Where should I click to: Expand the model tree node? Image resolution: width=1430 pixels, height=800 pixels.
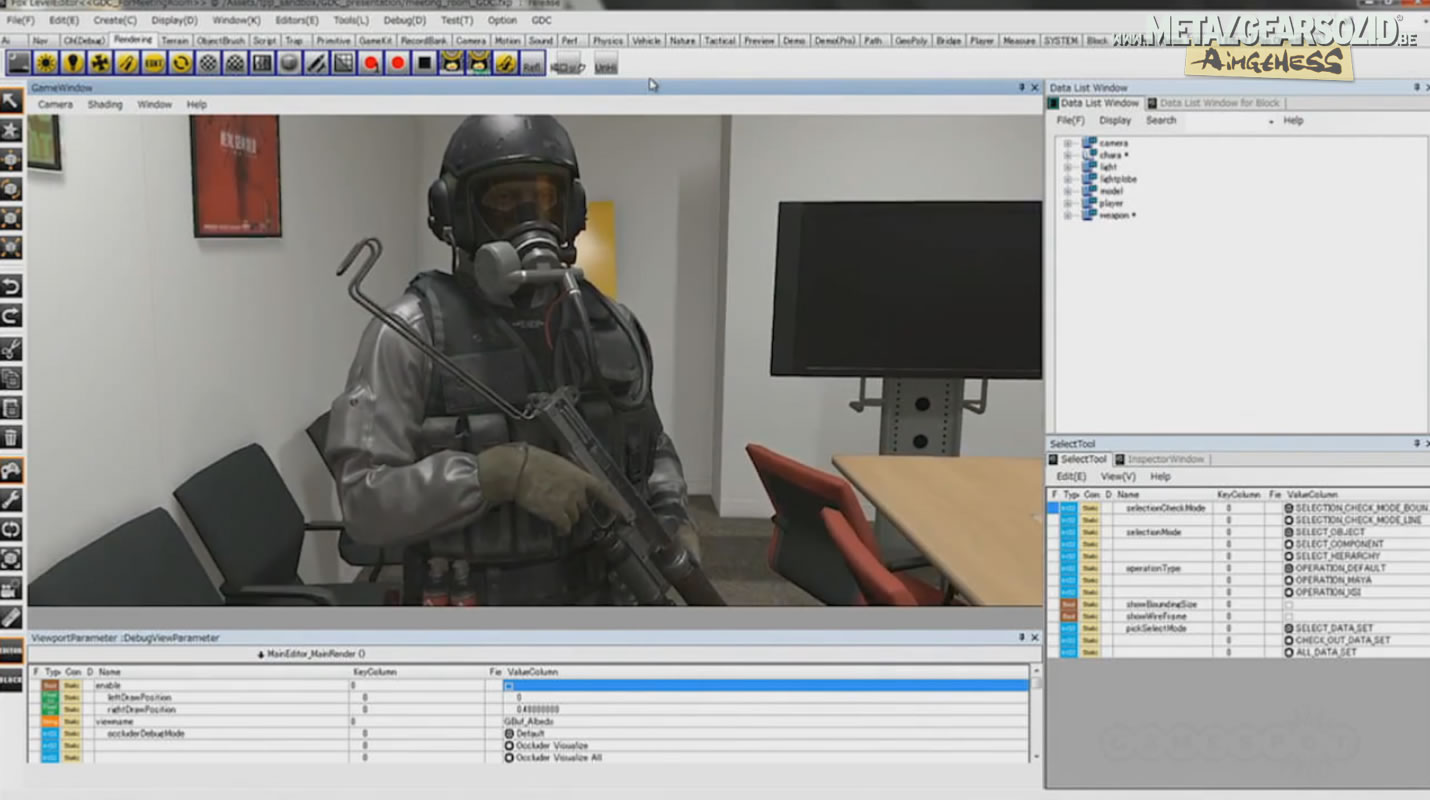tap(1067, 191)
